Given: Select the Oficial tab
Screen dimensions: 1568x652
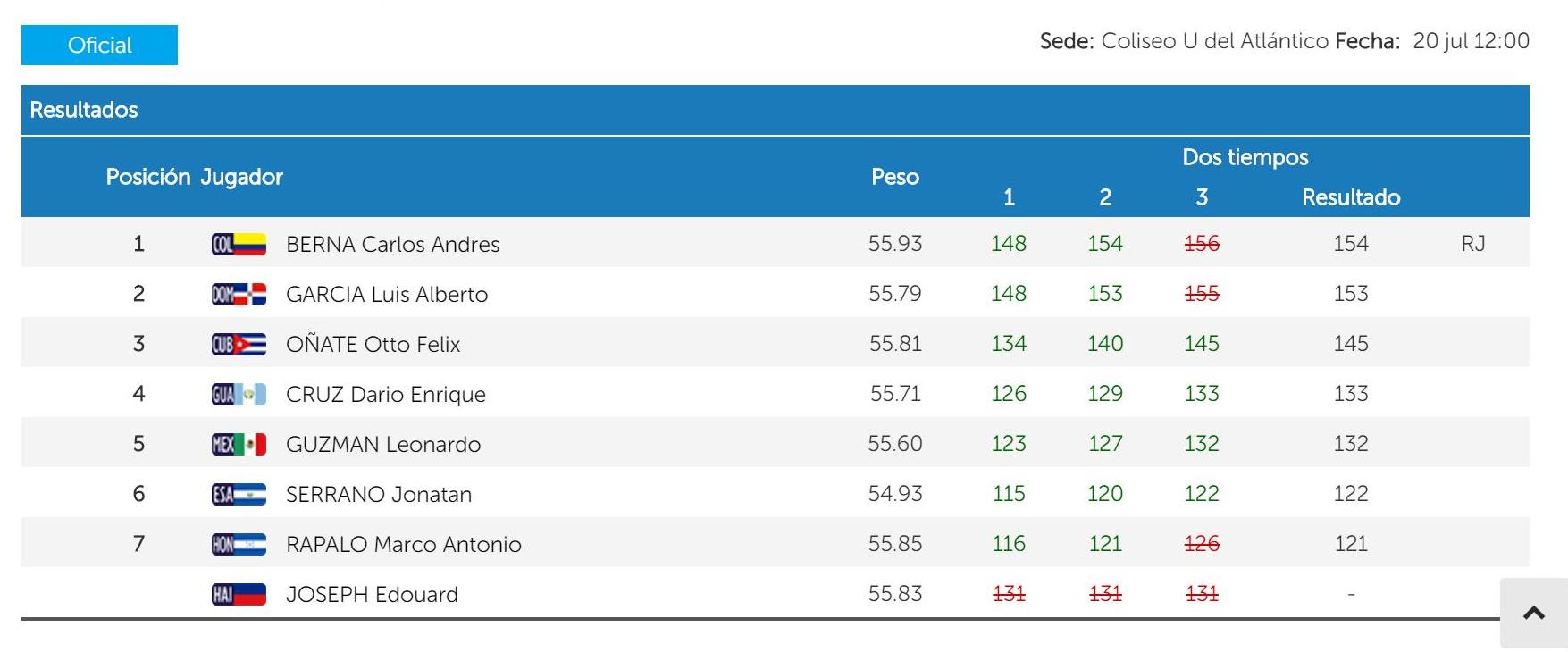Looking at the screenshot, I should pos(99,46).
